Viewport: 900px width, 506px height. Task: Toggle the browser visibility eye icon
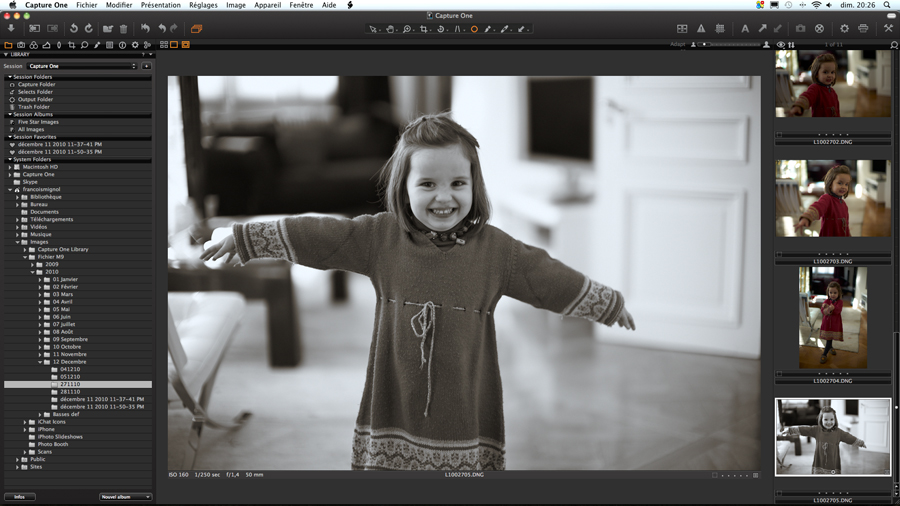[781, 45]
